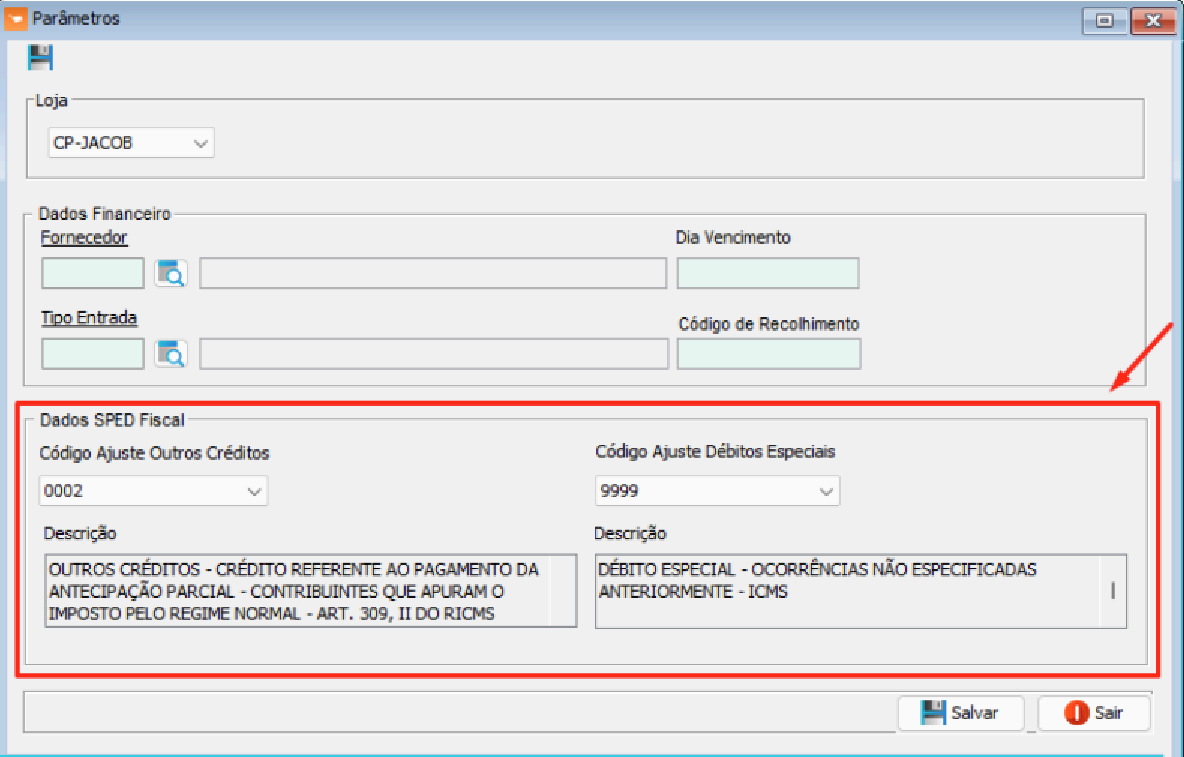
Task: Click the Tipo Entrada search magnifier icon
Action: (171, 353)
